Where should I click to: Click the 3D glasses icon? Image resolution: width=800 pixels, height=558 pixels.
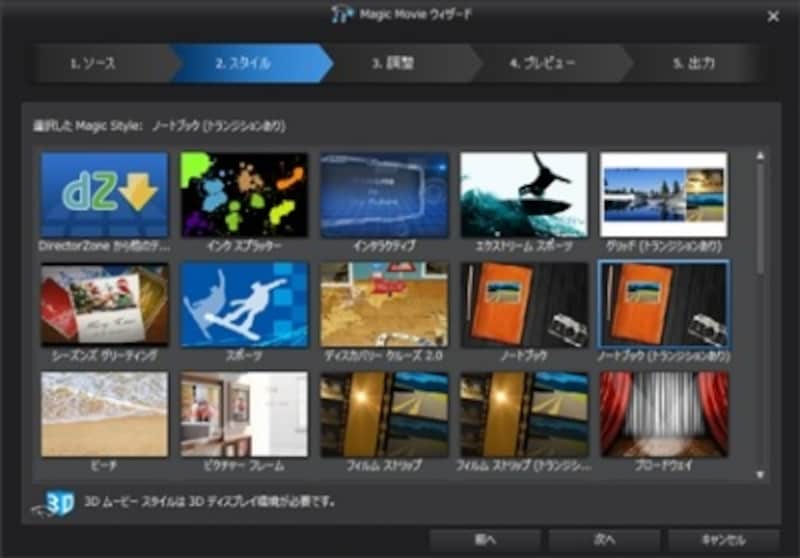coord(54,504)
